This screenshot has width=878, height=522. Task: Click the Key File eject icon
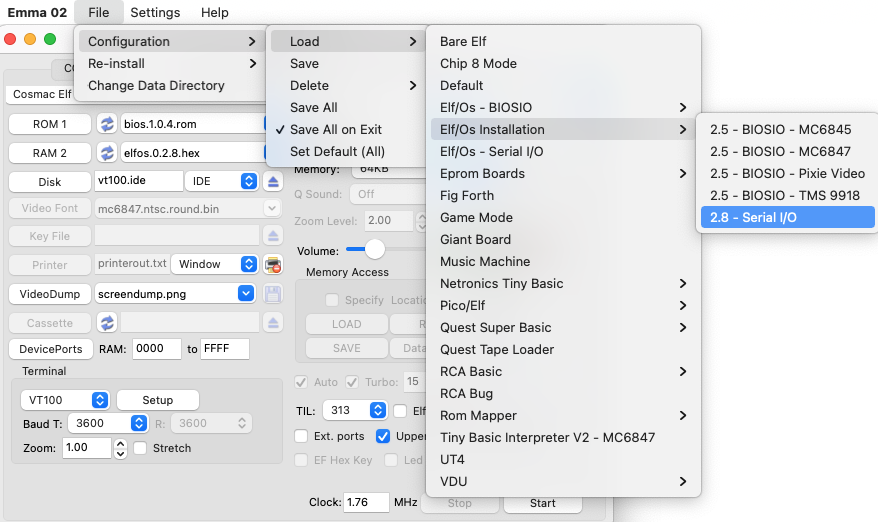click(x=273, y=236)
